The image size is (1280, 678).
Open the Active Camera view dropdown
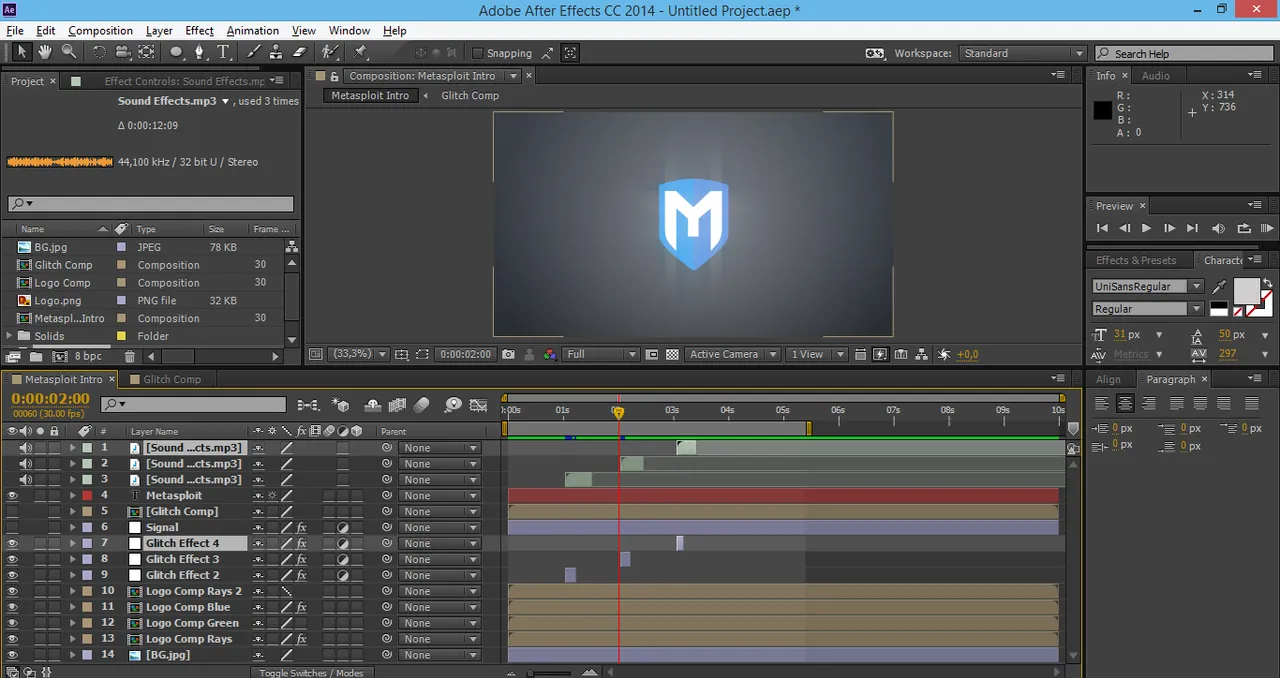(733, 354)
